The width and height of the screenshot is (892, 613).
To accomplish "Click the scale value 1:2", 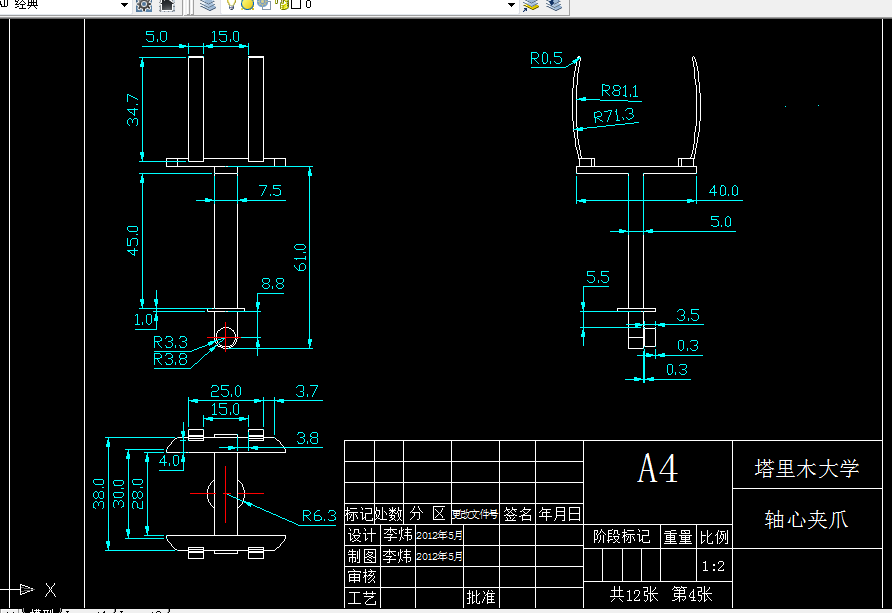I will point(713,566).
